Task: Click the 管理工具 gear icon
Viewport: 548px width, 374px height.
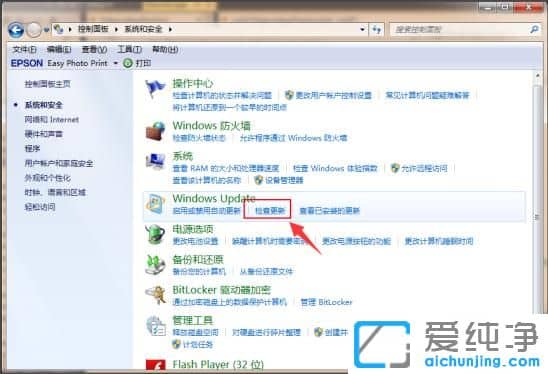Action: point(155,326)
